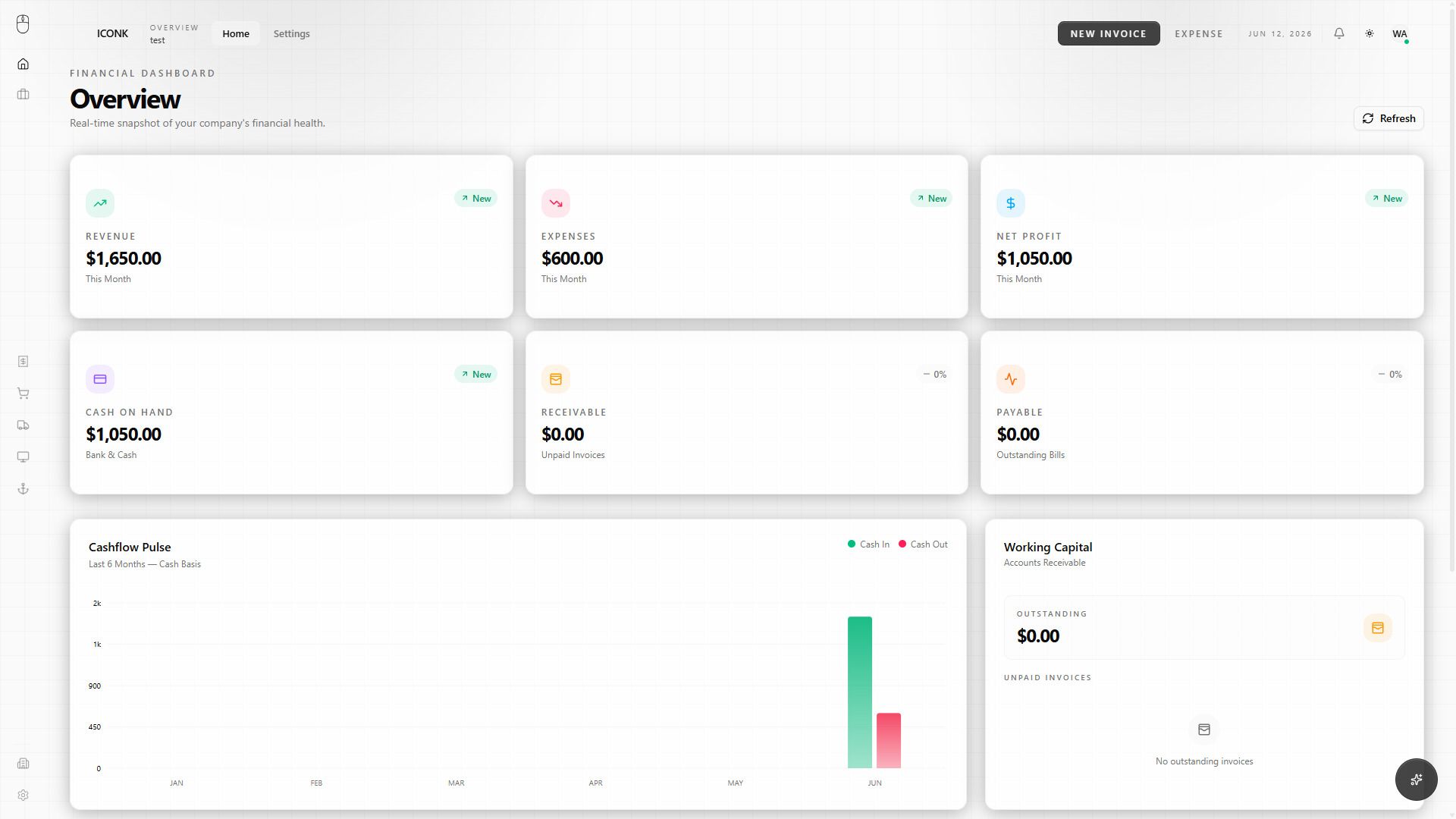Click the Bank & Cash label

click(111, 455)
